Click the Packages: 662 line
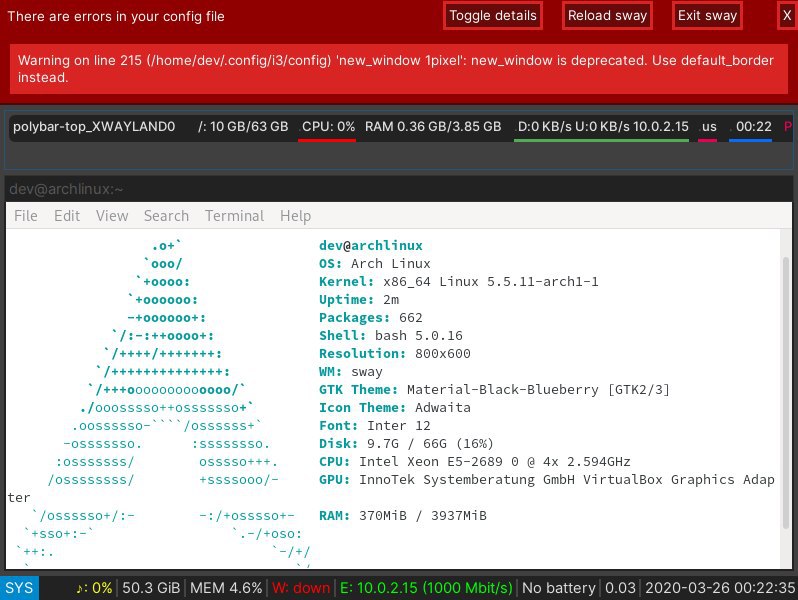The image size is (798, 600). [x=370, y=318]
